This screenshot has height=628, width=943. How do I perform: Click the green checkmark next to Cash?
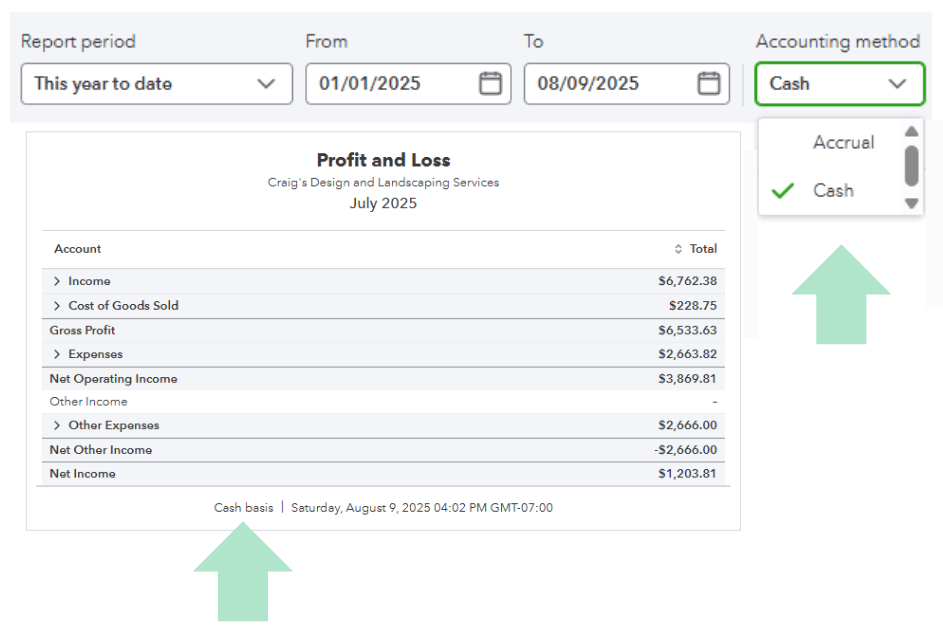(x=784, y=190)
